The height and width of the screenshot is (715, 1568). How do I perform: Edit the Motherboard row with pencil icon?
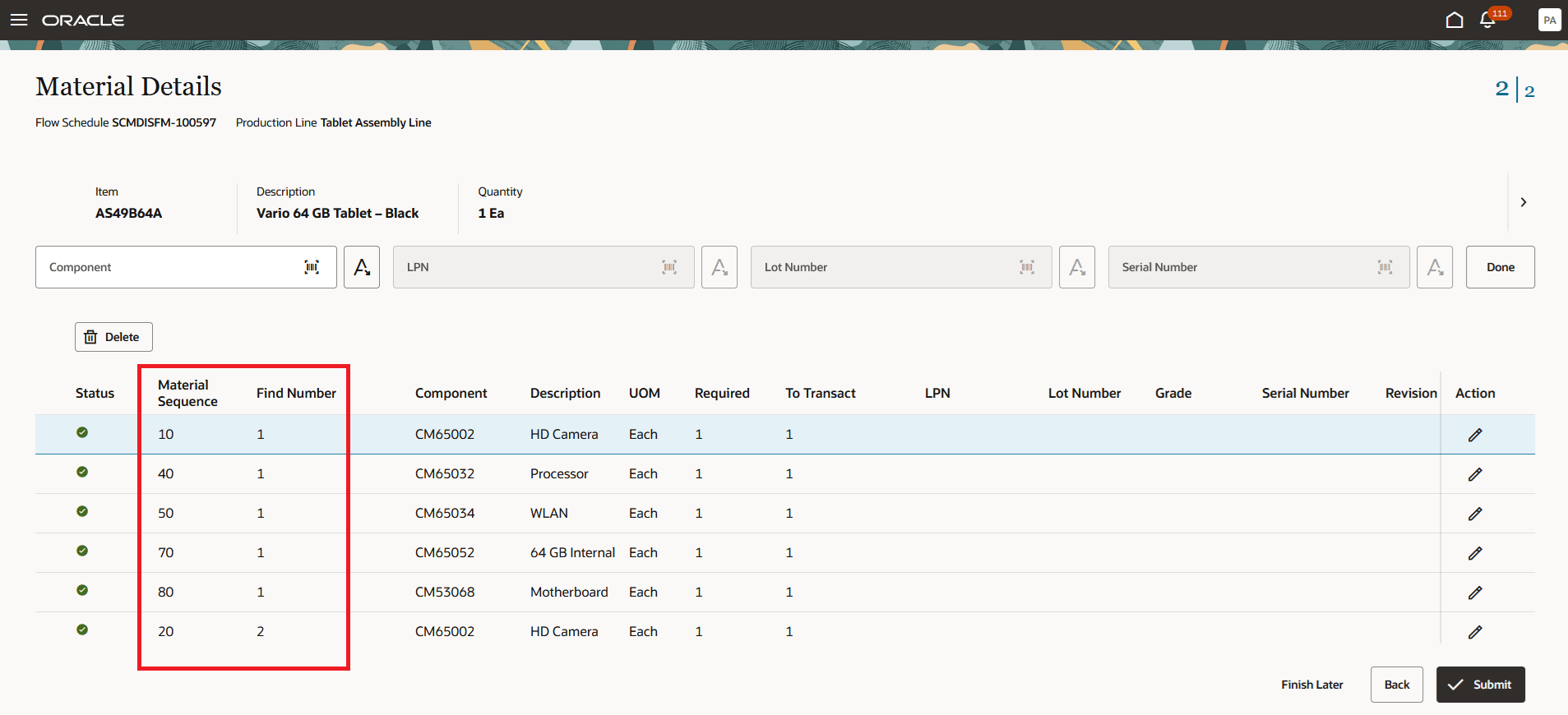click(x=1475, y=593)
